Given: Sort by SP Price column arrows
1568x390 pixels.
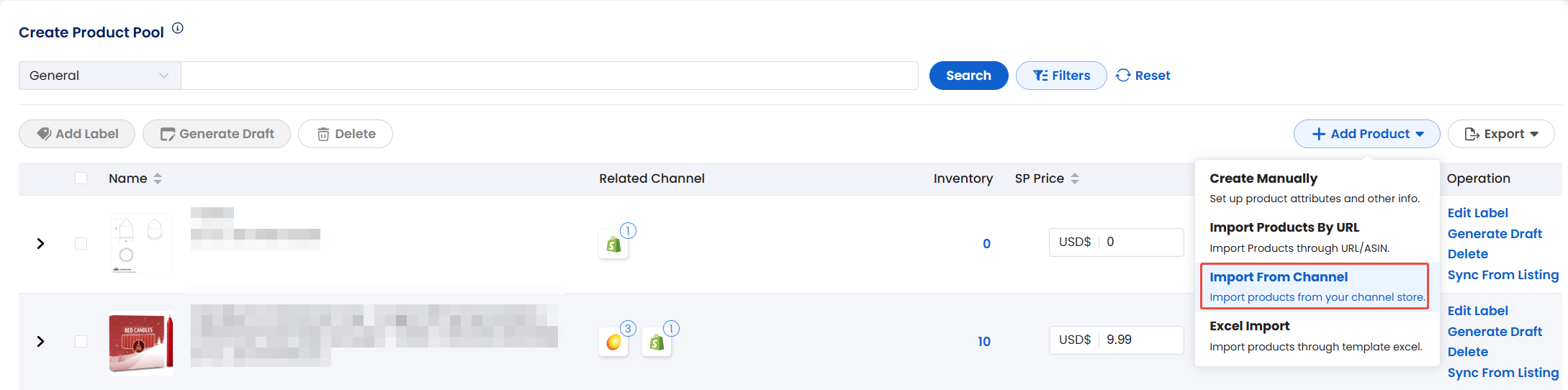Looking at the screenshot, I should tap(1075, 178).
